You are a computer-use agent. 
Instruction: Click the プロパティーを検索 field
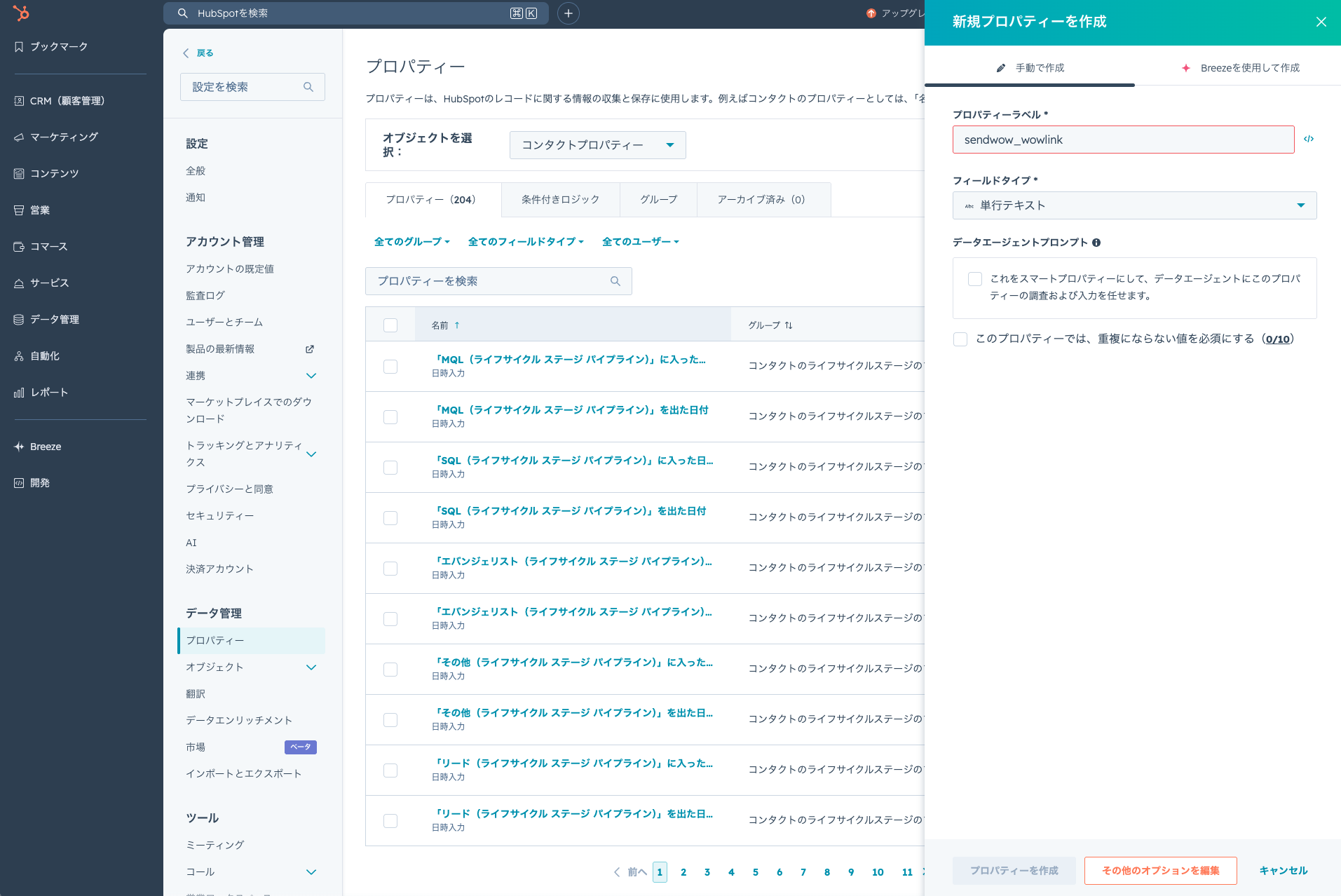[x=498, y=281]
